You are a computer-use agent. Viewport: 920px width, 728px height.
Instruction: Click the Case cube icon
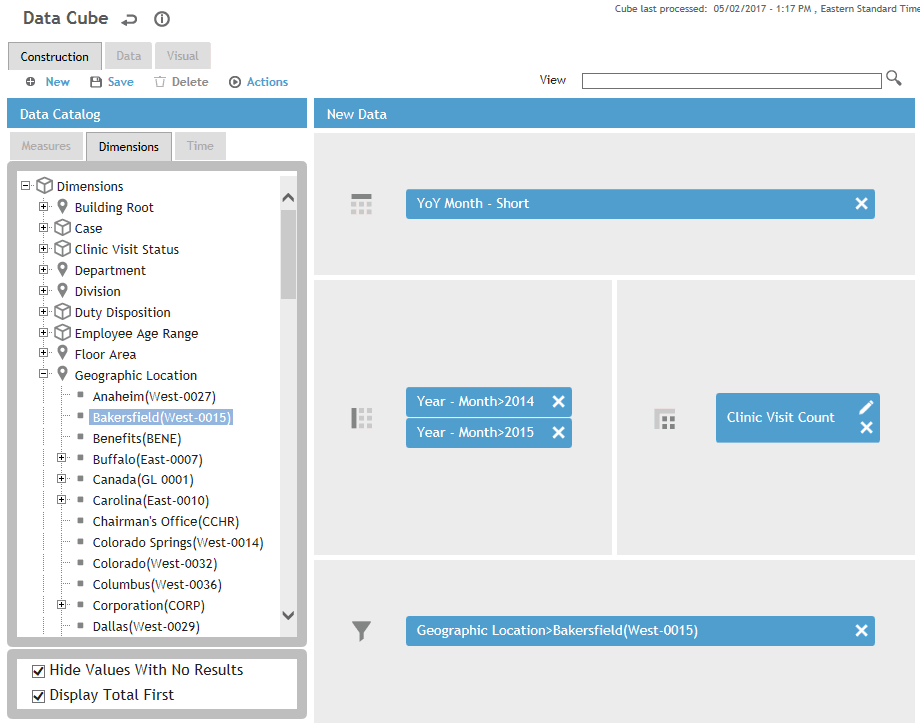[x=63, y=228]
